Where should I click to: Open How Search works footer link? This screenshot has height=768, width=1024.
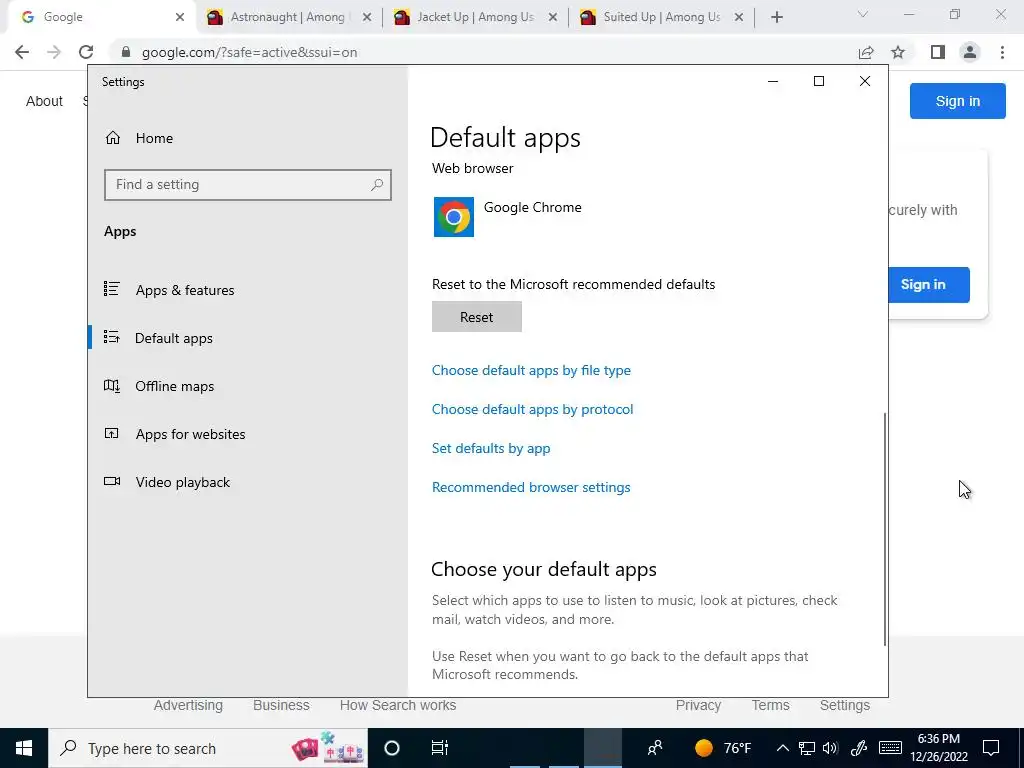[x=398, y=705]
